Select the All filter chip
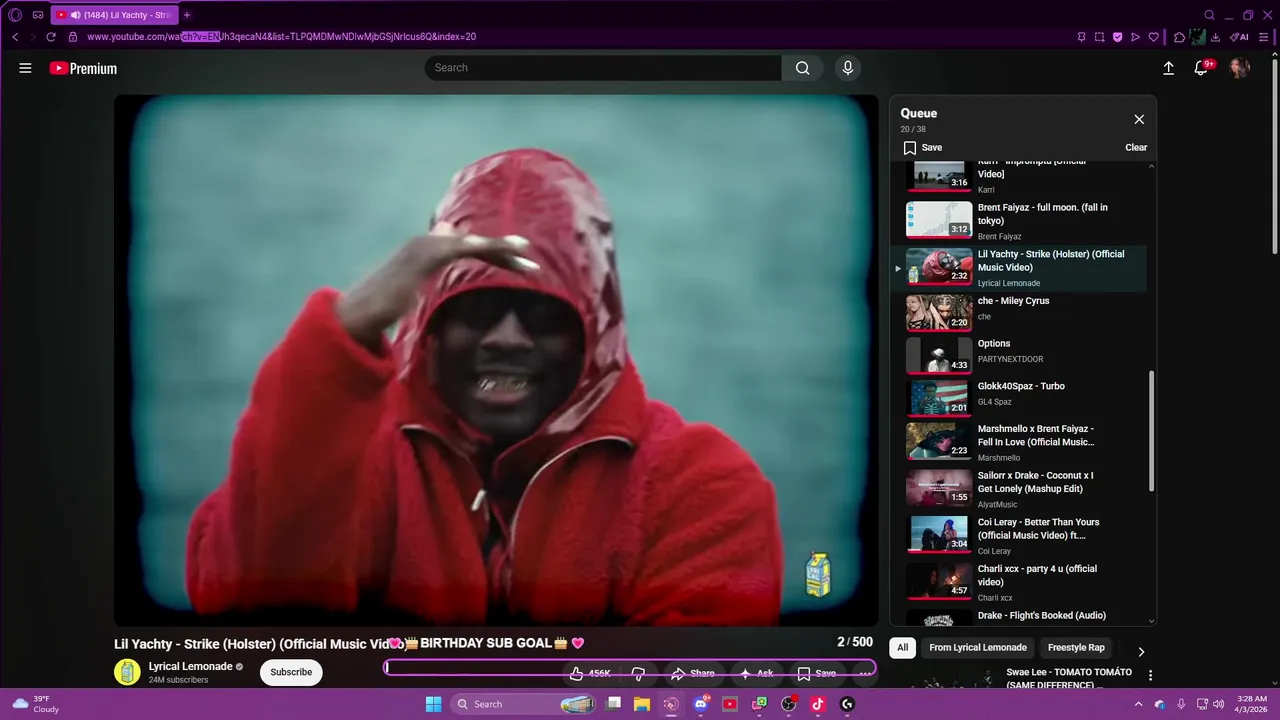The image size is (1280, 720). 902,648
